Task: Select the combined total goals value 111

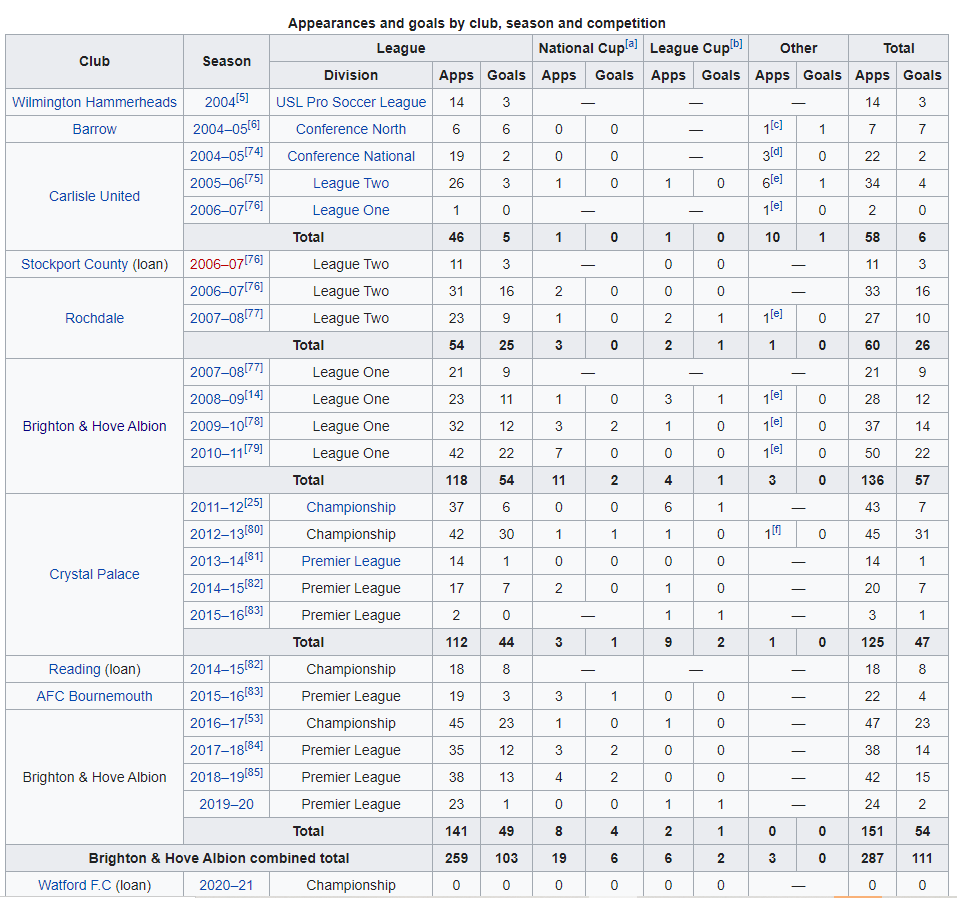Action: click(x=922, y=858)
